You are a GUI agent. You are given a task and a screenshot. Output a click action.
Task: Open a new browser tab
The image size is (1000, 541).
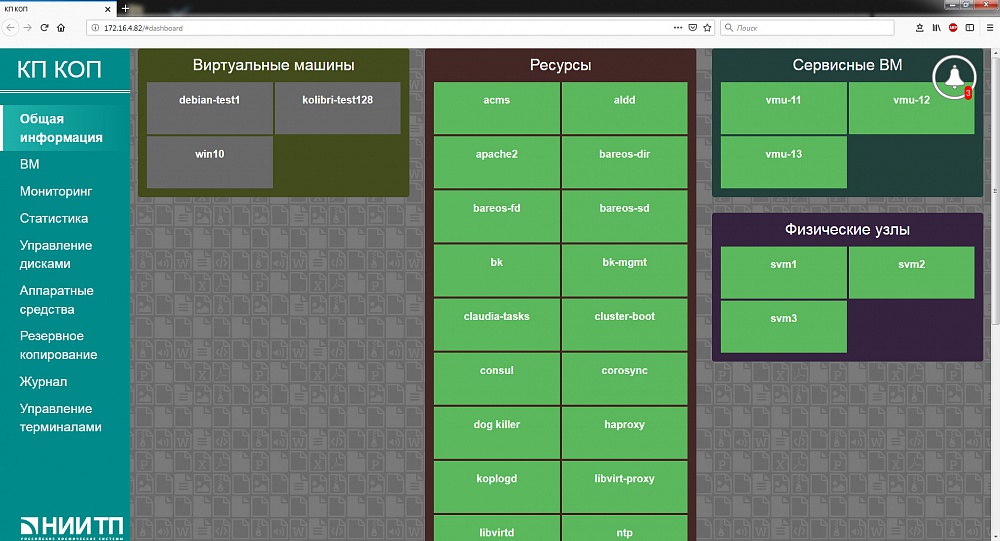coord(125,9)
